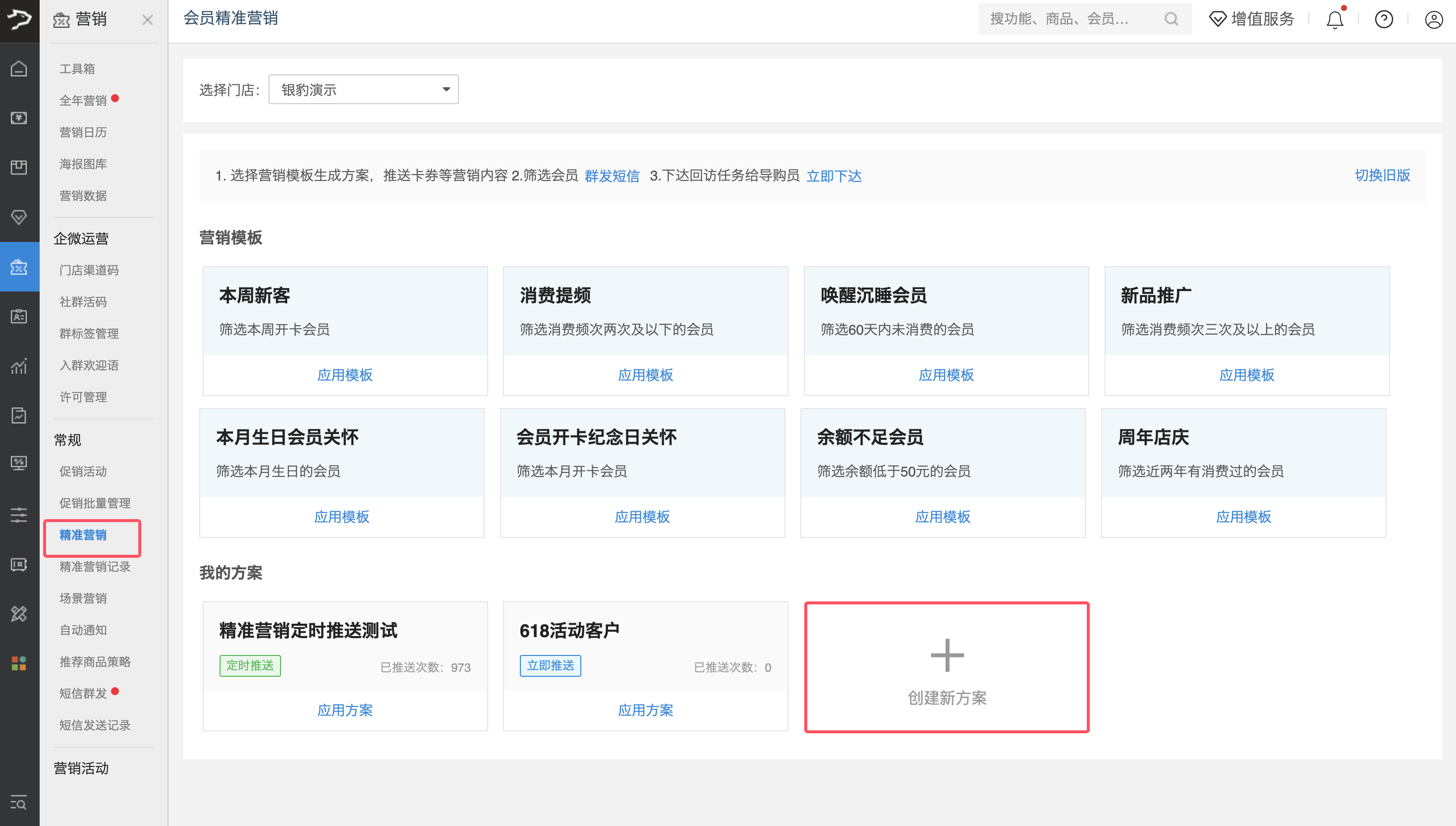Click the 群发短信 link

pyautogui.click(x=612, y=176)
